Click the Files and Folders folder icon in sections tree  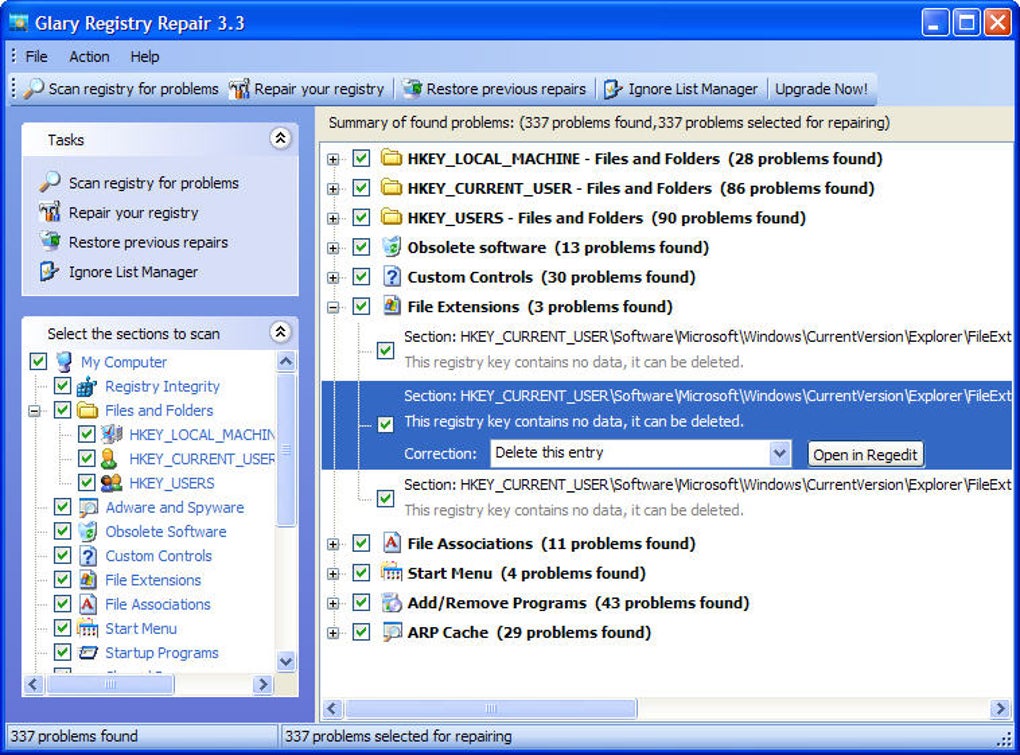[87, 410]
